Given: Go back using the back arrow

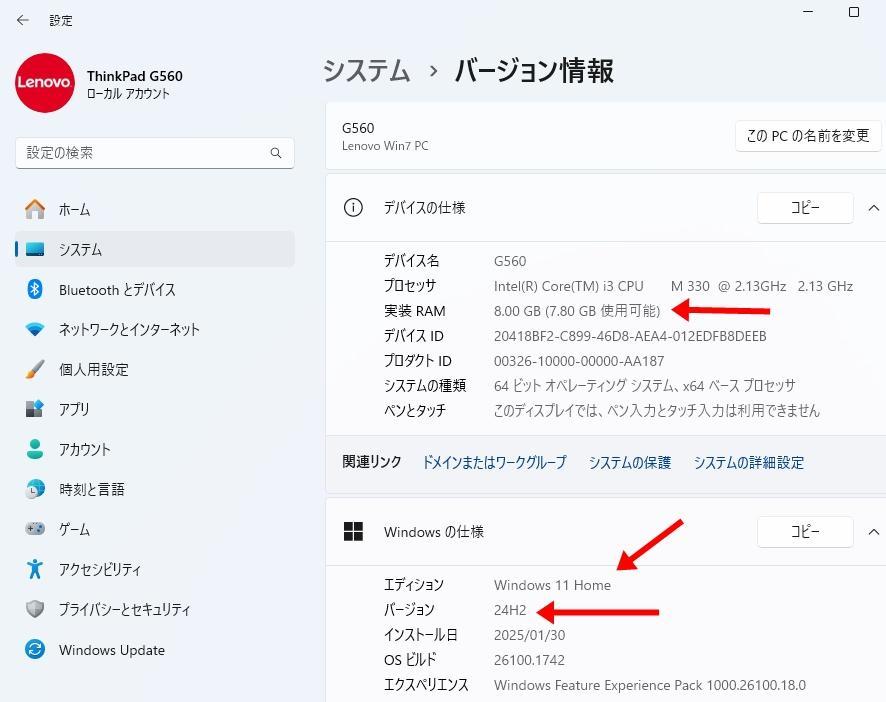Looking at the screenshot, I should coord(23,20).
